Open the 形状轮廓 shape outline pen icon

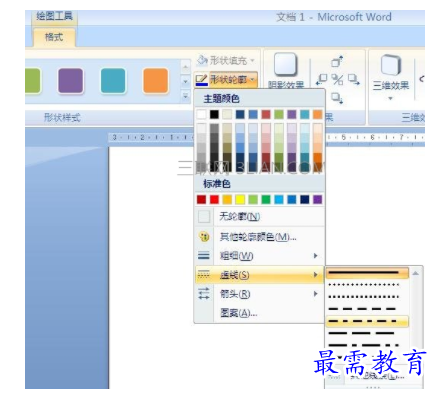[x=202, y=80]
